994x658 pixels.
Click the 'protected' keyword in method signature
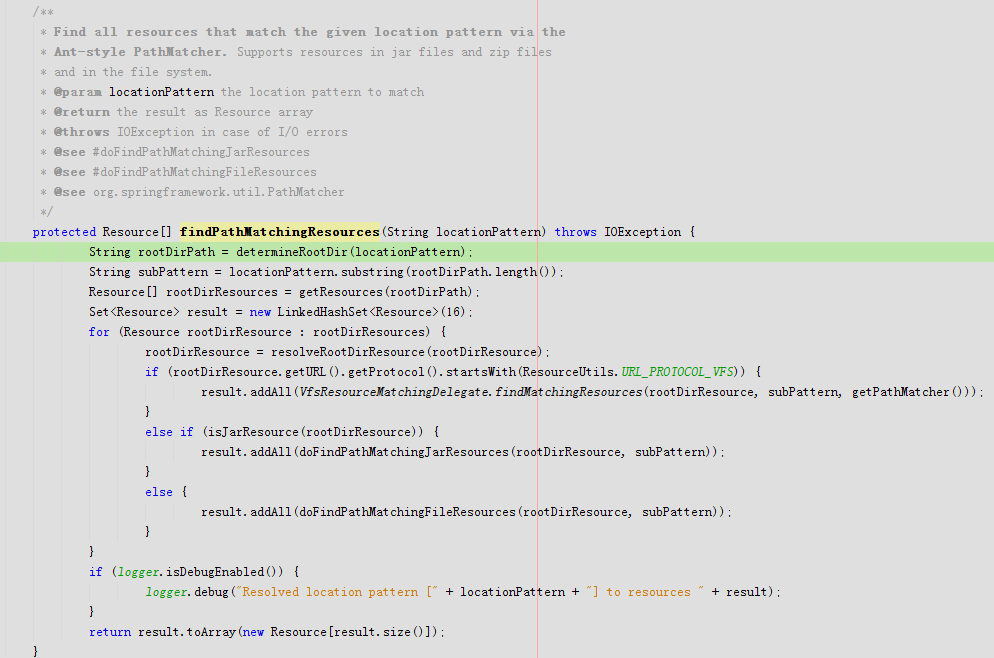click(64, 232)
